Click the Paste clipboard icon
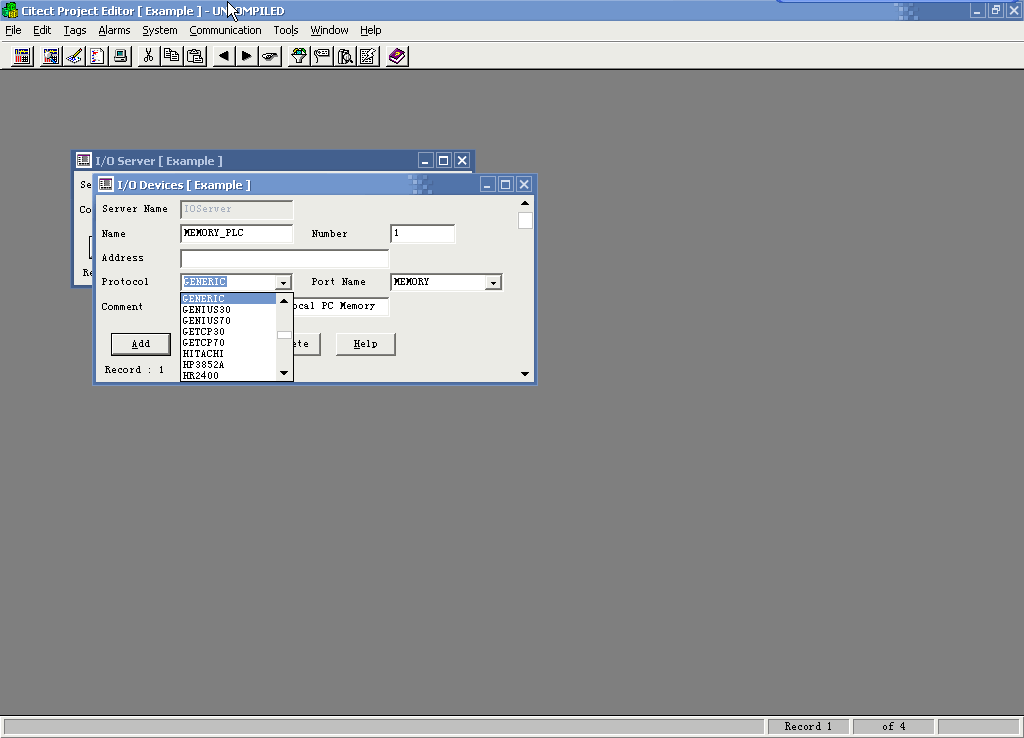Viewport: 1024px width, 738px height. [x=195, y=56]
